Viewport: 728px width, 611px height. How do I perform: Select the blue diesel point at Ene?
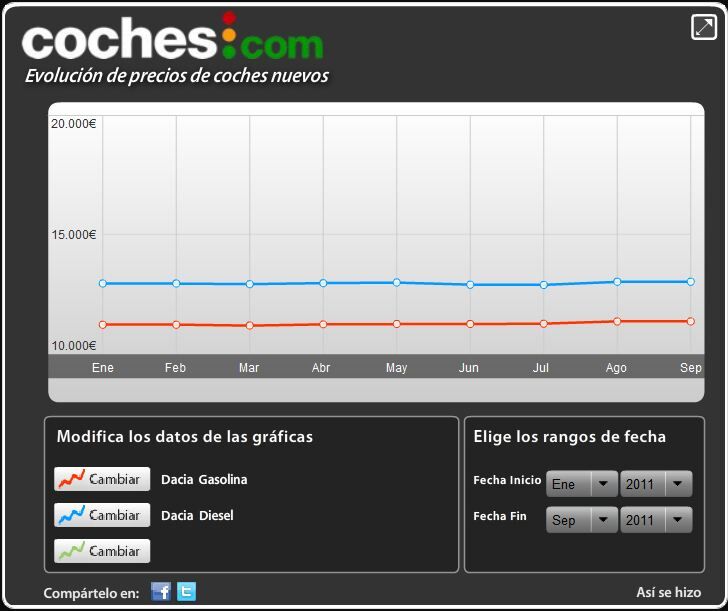tap(102, 283)
